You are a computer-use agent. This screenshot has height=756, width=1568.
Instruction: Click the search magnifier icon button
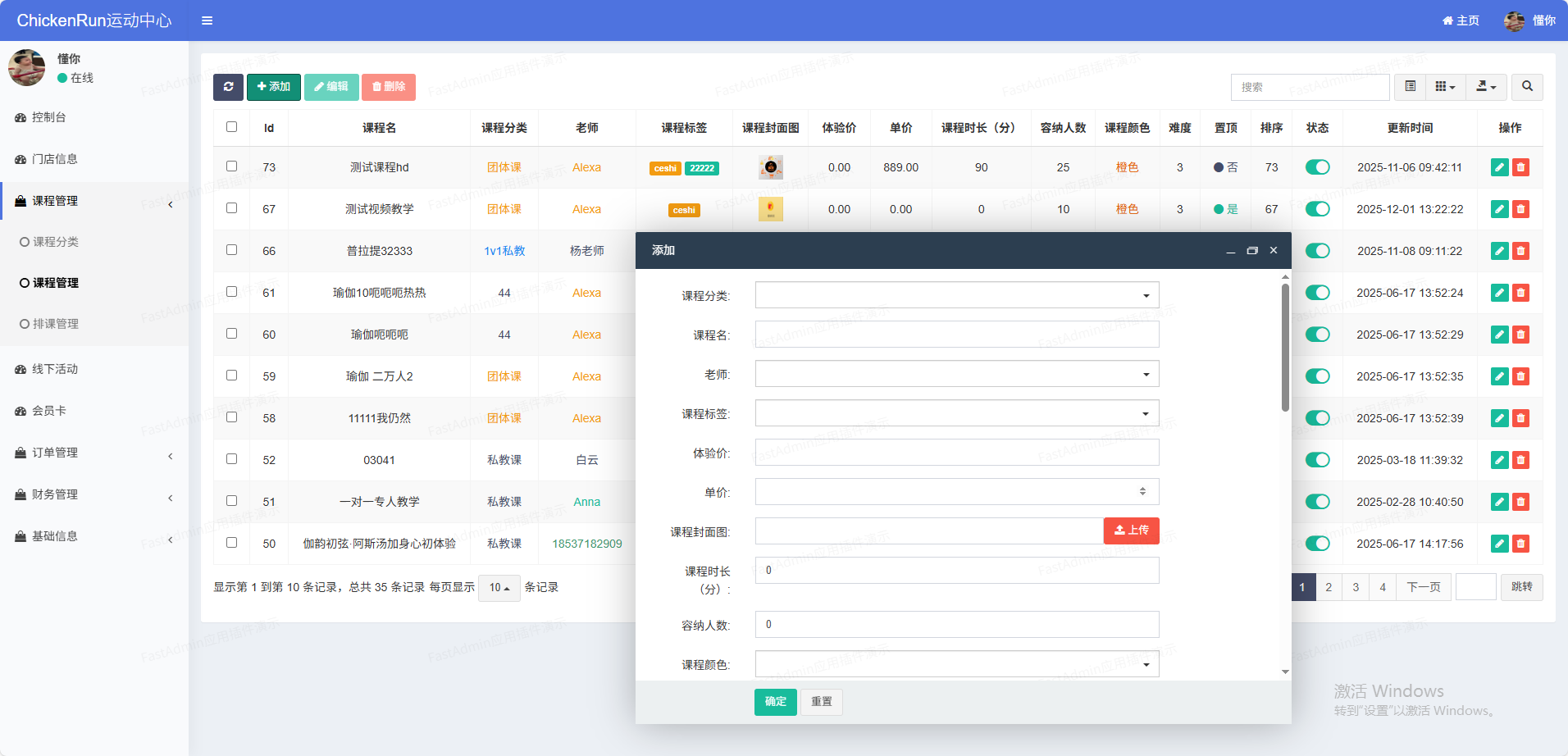1527,87
